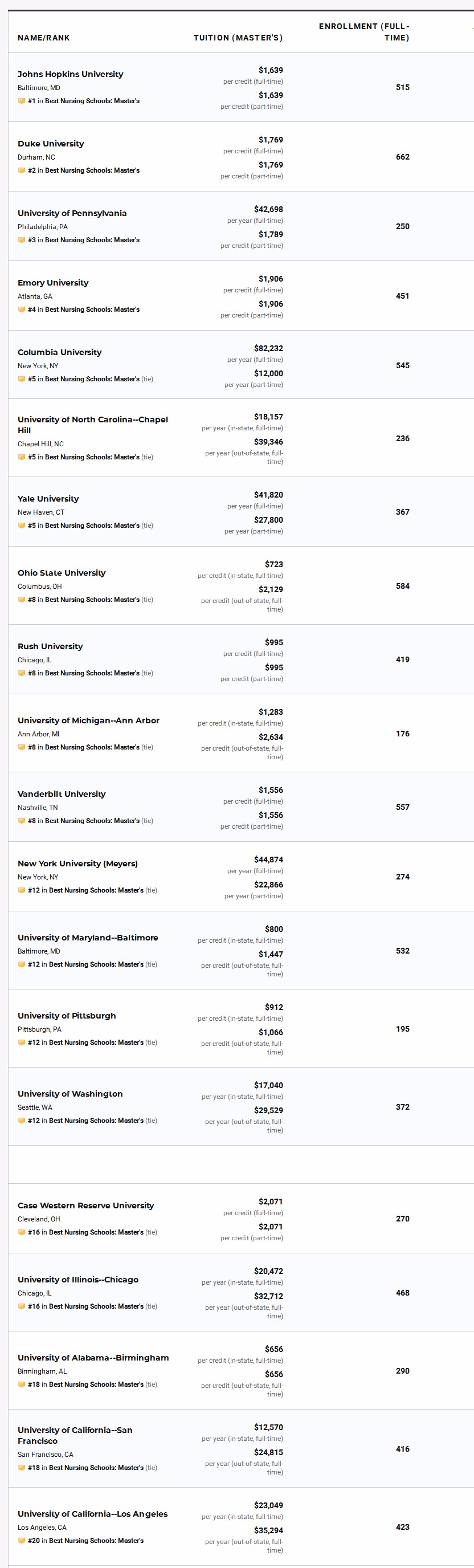Click the ranking badge icon for Vanderbilt University
474x1568 pixels.
[21, 821]
